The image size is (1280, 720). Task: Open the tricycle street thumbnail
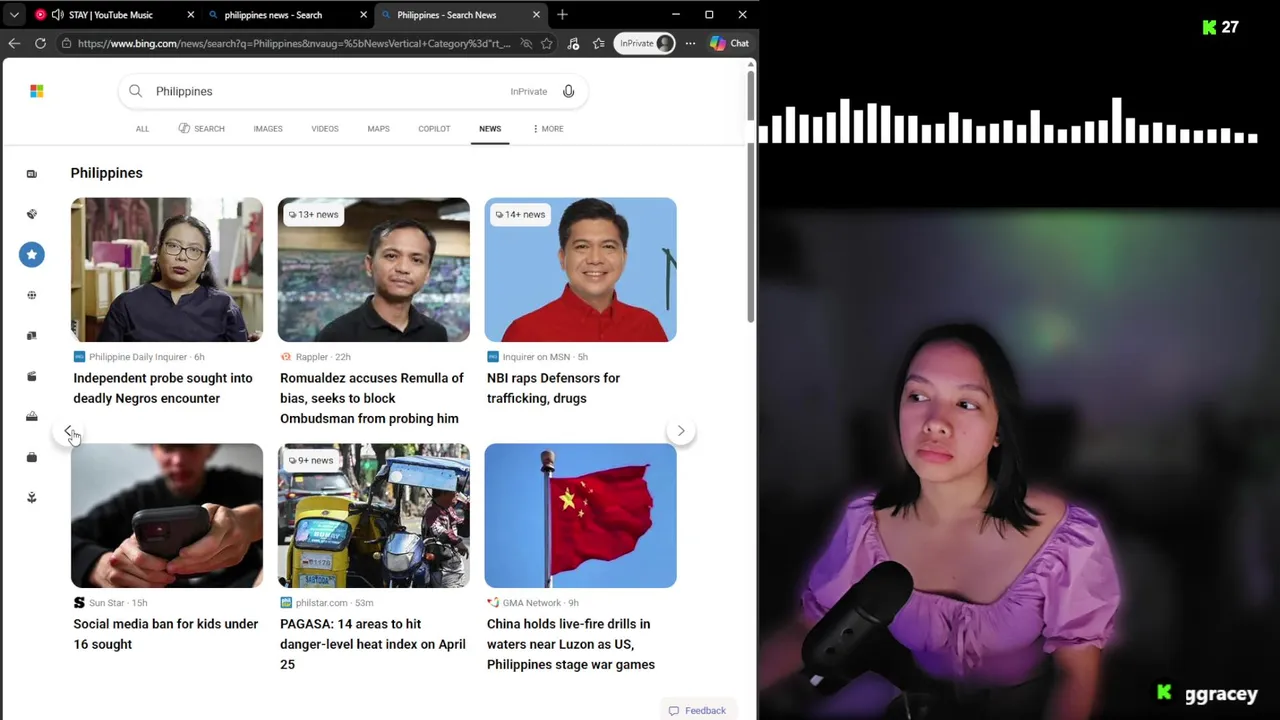tap(374, 516)
